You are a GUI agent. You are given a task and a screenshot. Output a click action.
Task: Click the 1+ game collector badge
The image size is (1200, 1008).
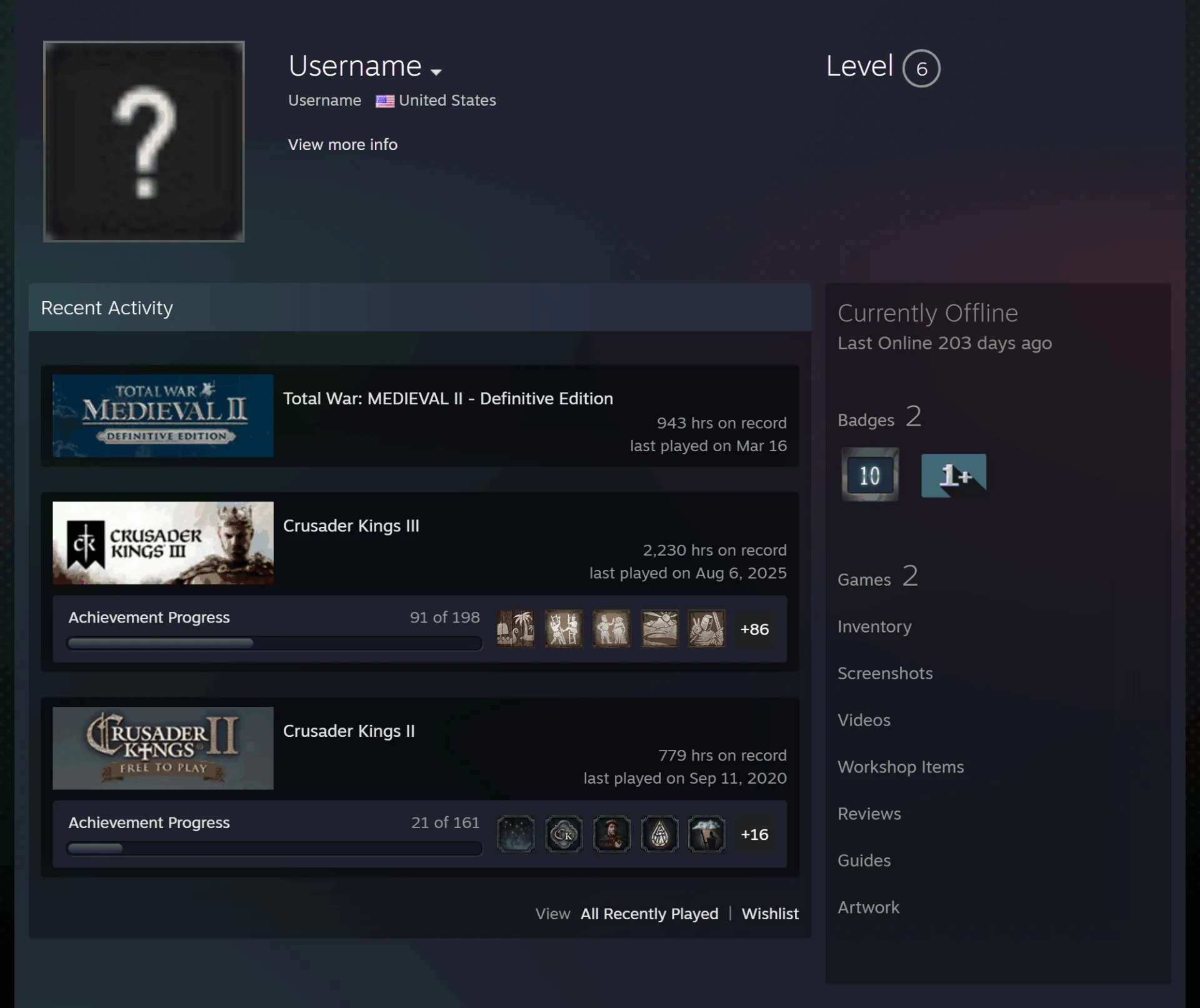(x=954, y=476)
